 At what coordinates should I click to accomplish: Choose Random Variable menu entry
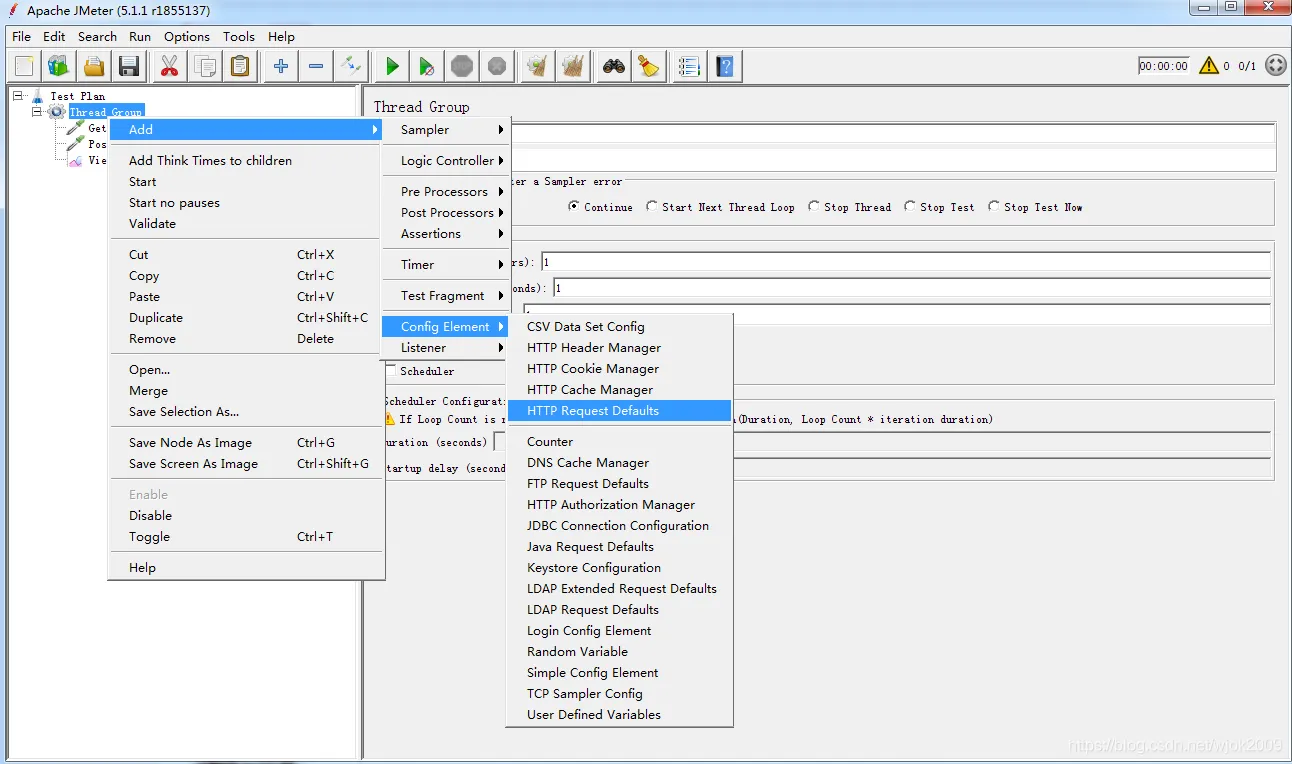(x=620, y=652)
